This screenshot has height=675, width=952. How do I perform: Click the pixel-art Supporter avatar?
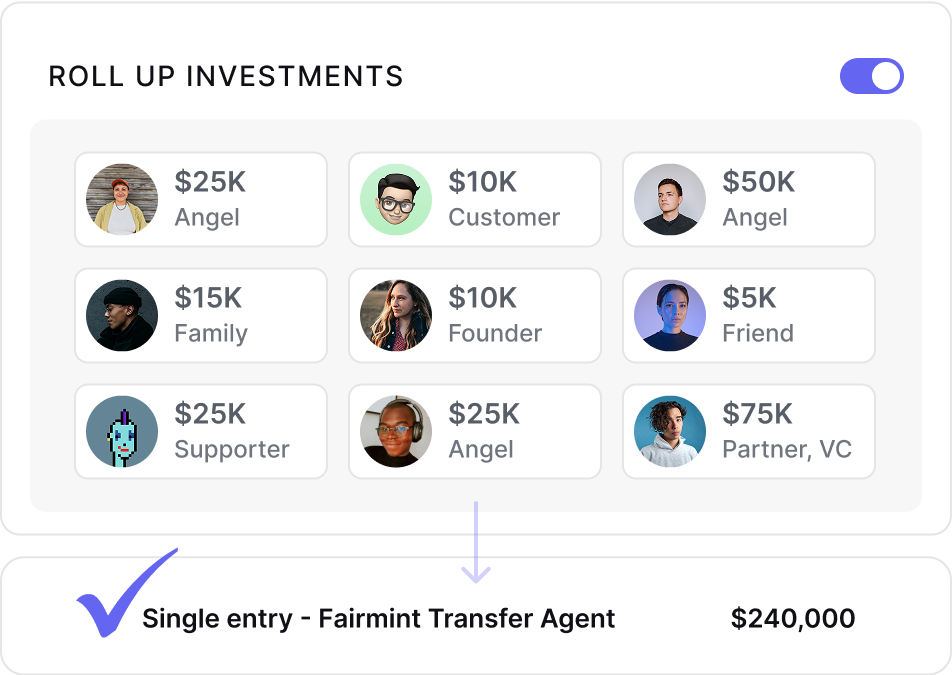click(x=122, y=432)
